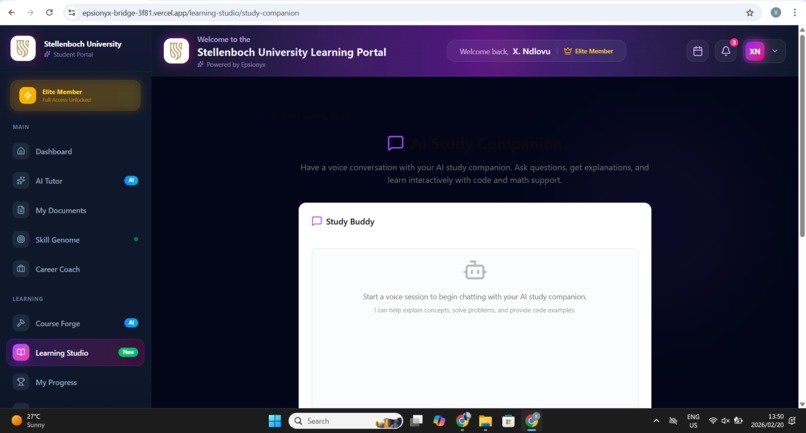Viewport: 806px width, 433px height.
Task: Click the Study Buddy chat icon
Action: (x=317, y=221)
